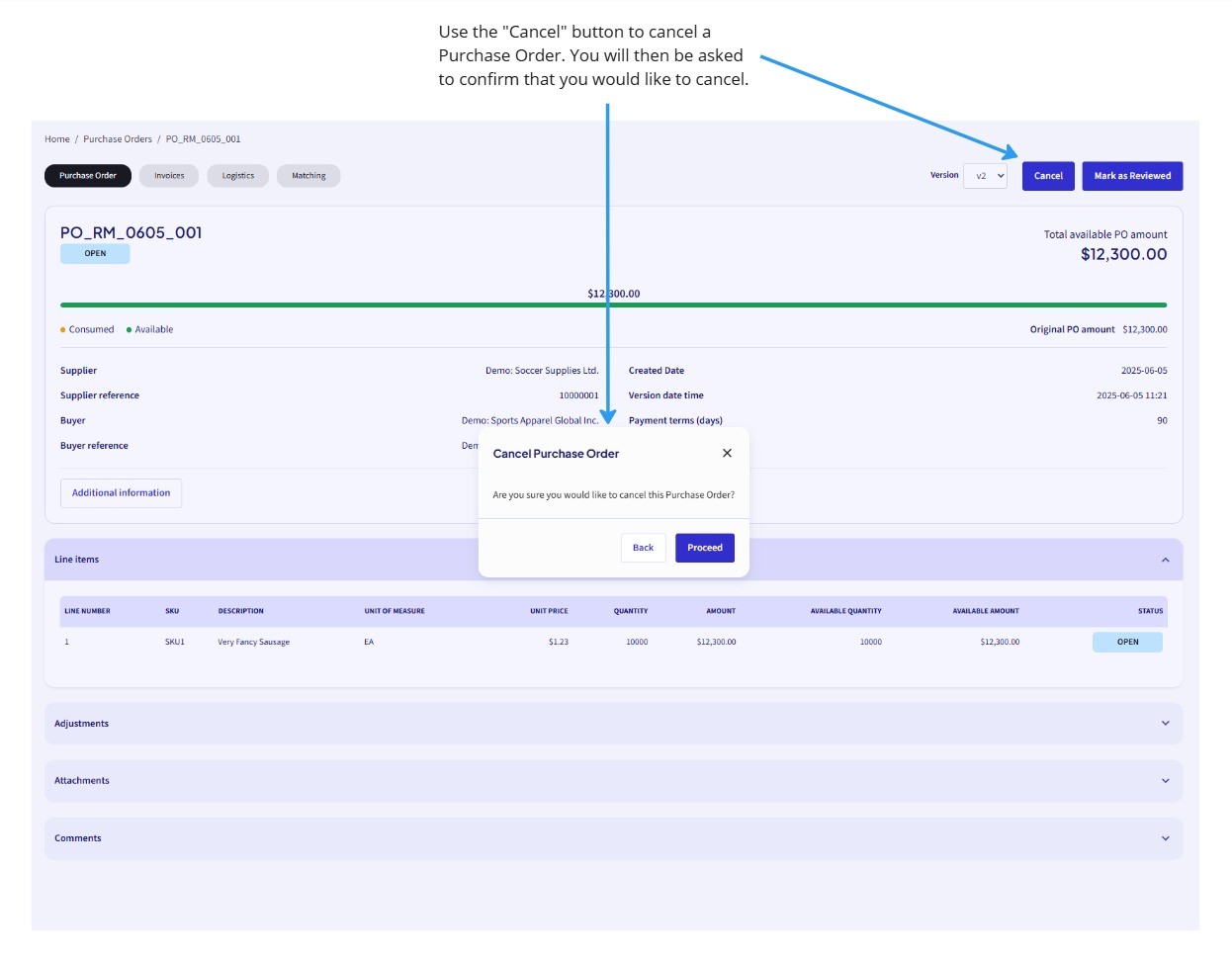
Task: Open the Version dropdown
Action: [x=985, y=175]
